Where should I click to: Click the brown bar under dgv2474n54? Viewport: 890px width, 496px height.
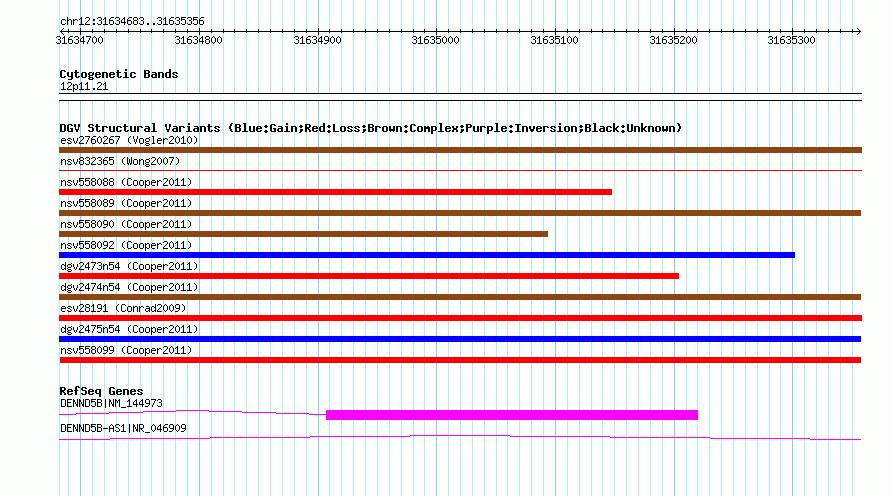[x=460, y=297]
